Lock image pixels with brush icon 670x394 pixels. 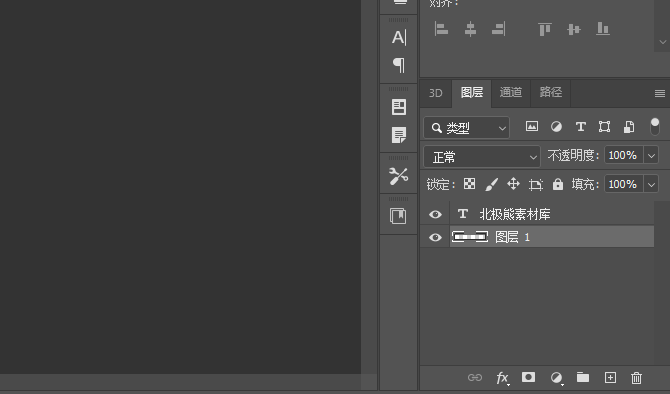click(x=491, y=184)
